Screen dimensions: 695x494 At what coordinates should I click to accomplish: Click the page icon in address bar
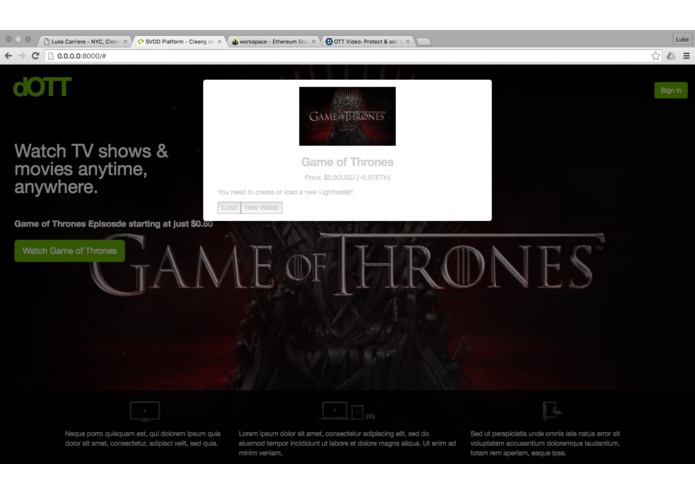tap(51, 56)
